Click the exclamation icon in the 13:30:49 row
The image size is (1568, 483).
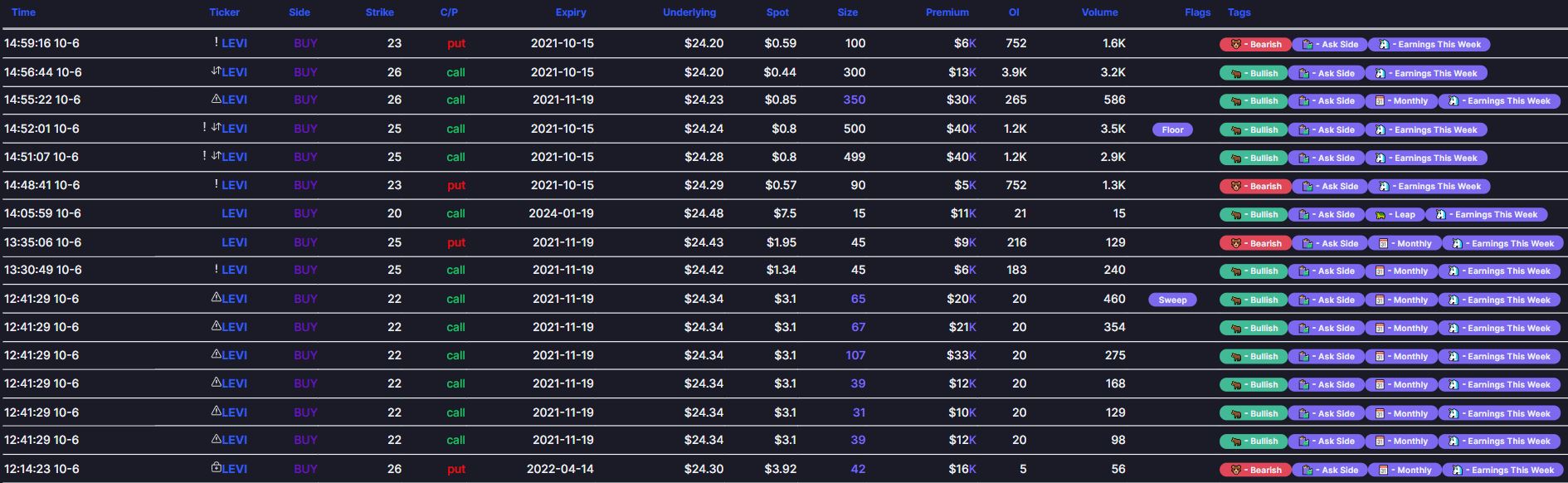(217, 269)
